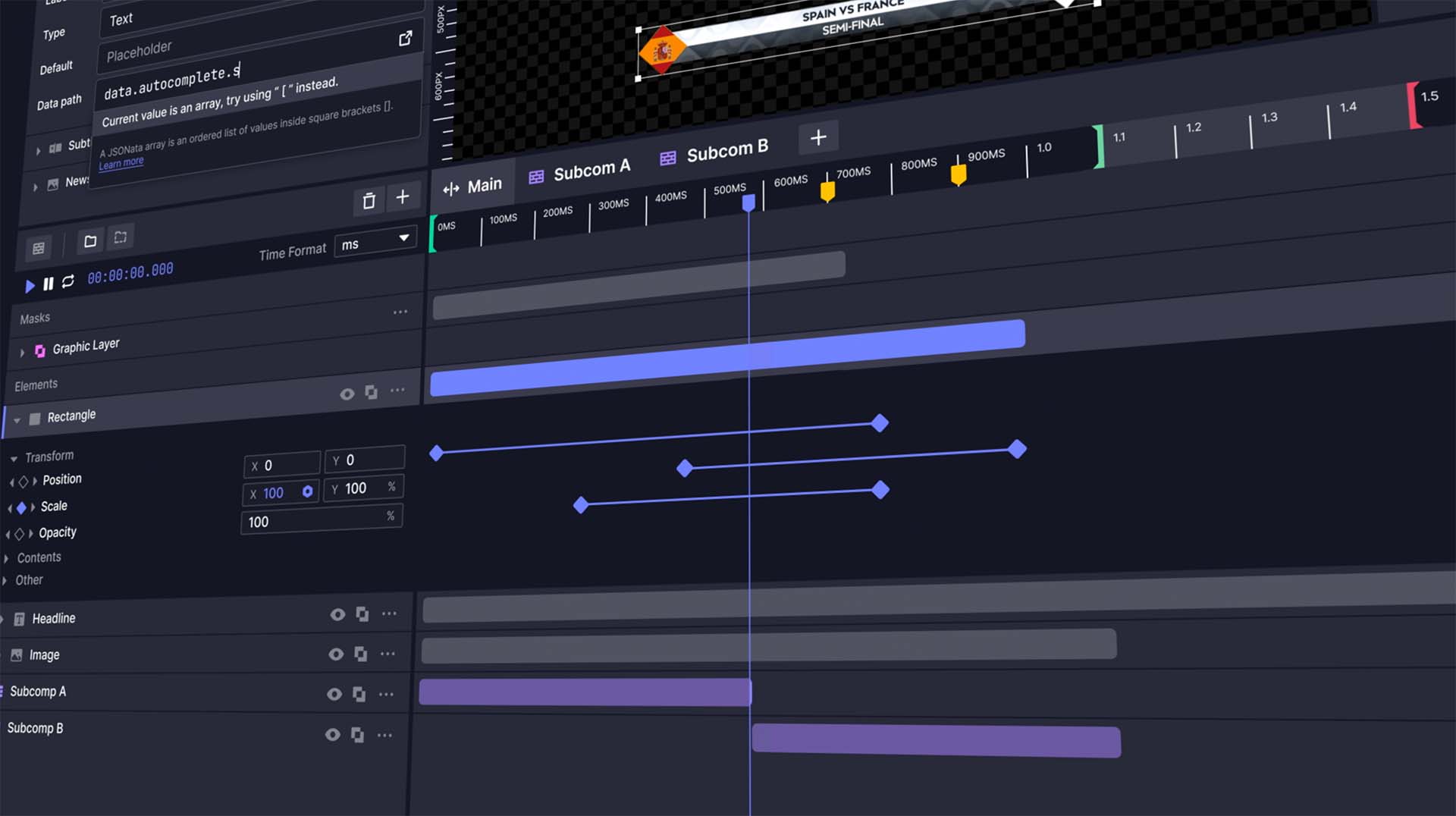Open the composition list icon
This screenshot has width=1456, height=816.
[x=39, y=248]
